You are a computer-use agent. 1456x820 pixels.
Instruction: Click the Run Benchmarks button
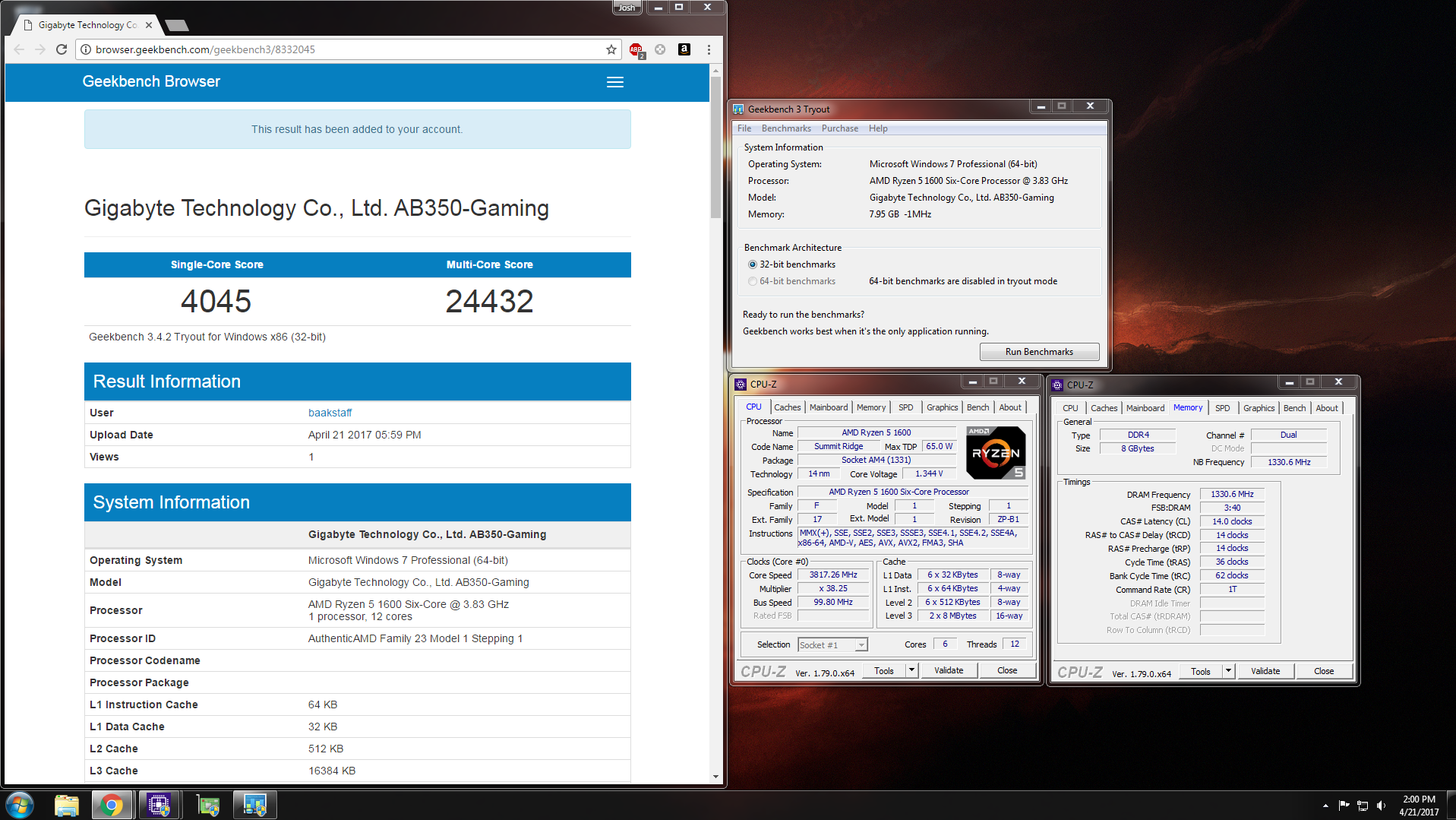(x=1039, y=352)
